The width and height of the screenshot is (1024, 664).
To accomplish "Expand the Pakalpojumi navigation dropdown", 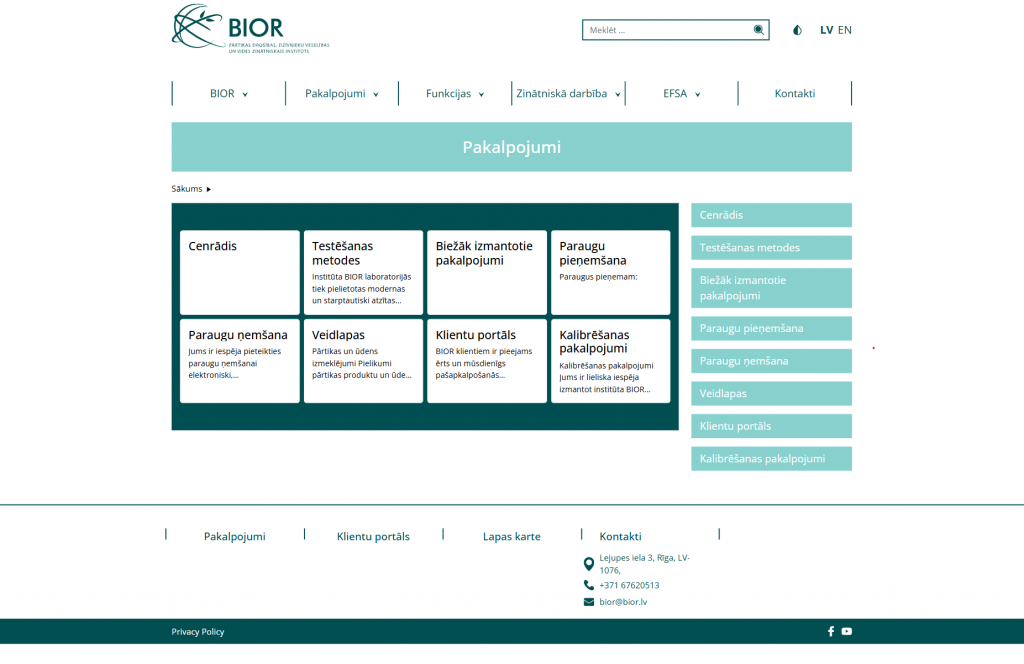I will click(x=341, y=94).
